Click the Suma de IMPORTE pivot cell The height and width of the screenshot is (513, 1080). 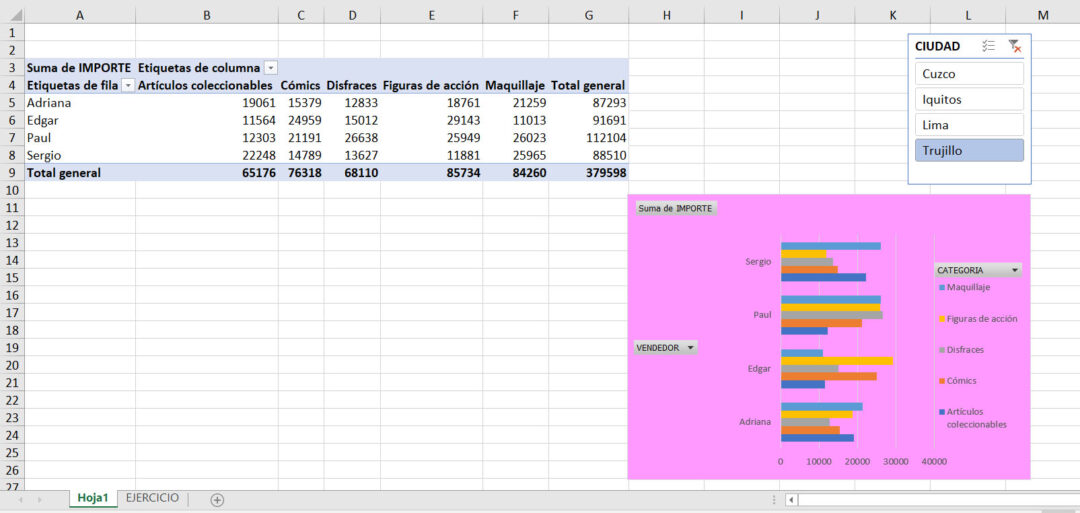pos(80,68)
